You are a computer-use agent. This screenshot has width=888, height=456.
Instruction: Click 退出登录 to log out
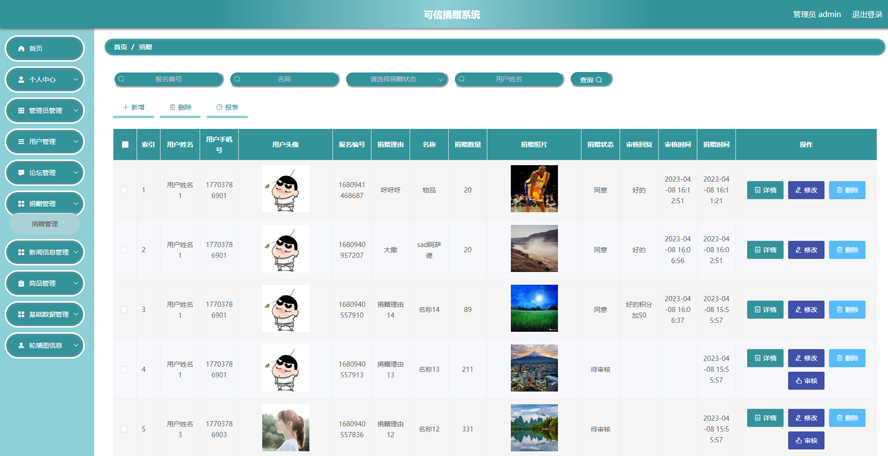(x=867, y=14)
